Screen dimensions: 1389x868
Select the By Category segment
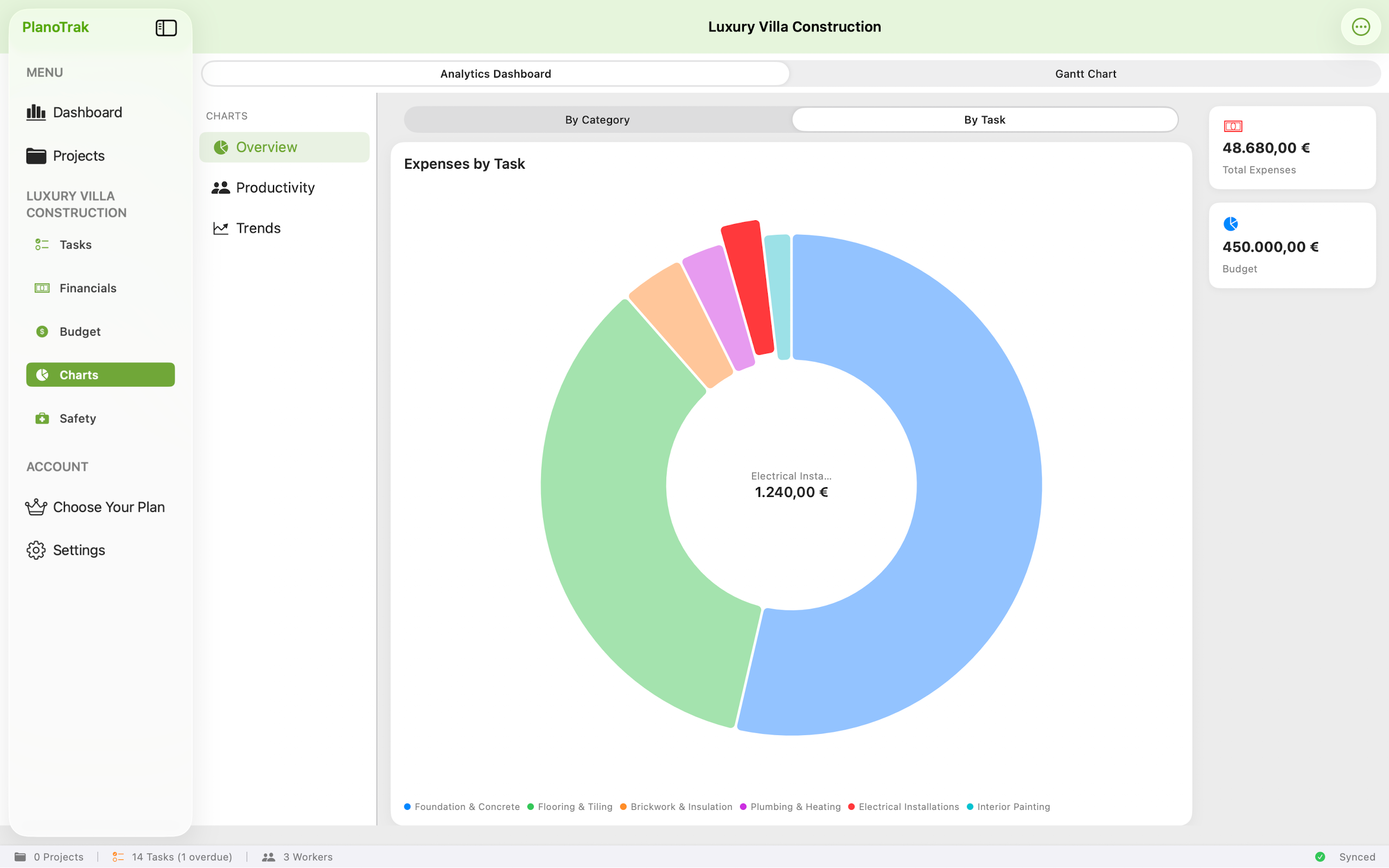597,119
